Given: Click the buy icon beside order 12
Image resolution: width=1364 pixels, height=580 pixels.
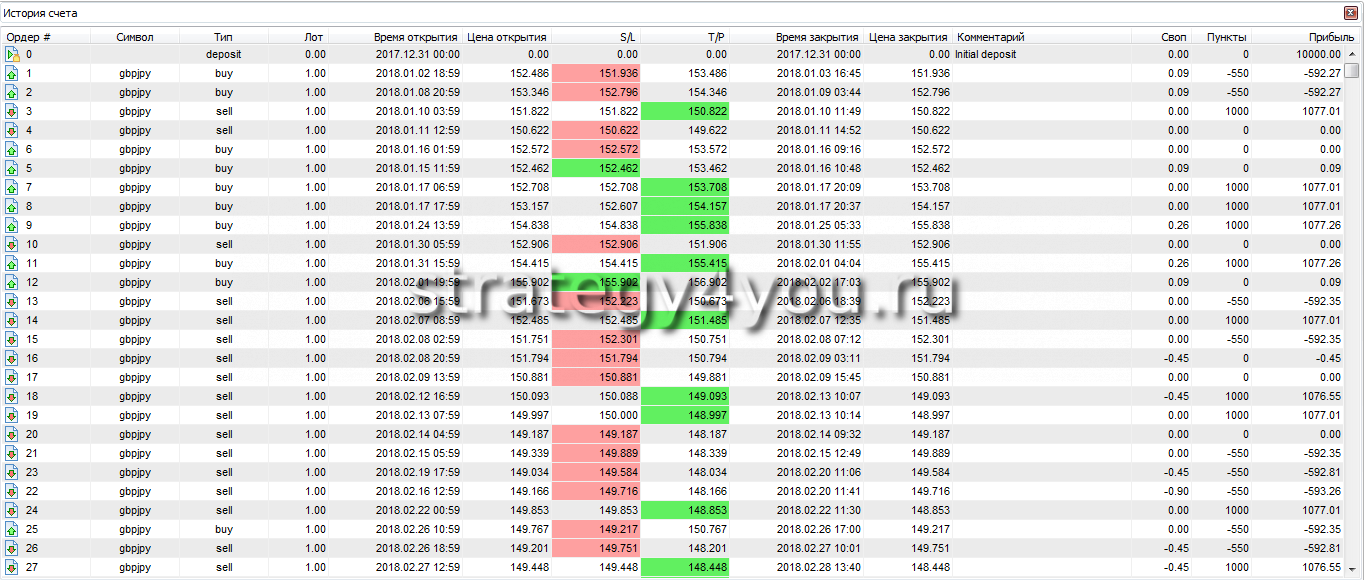Looking at the screenshot, I should pos(12,283).
